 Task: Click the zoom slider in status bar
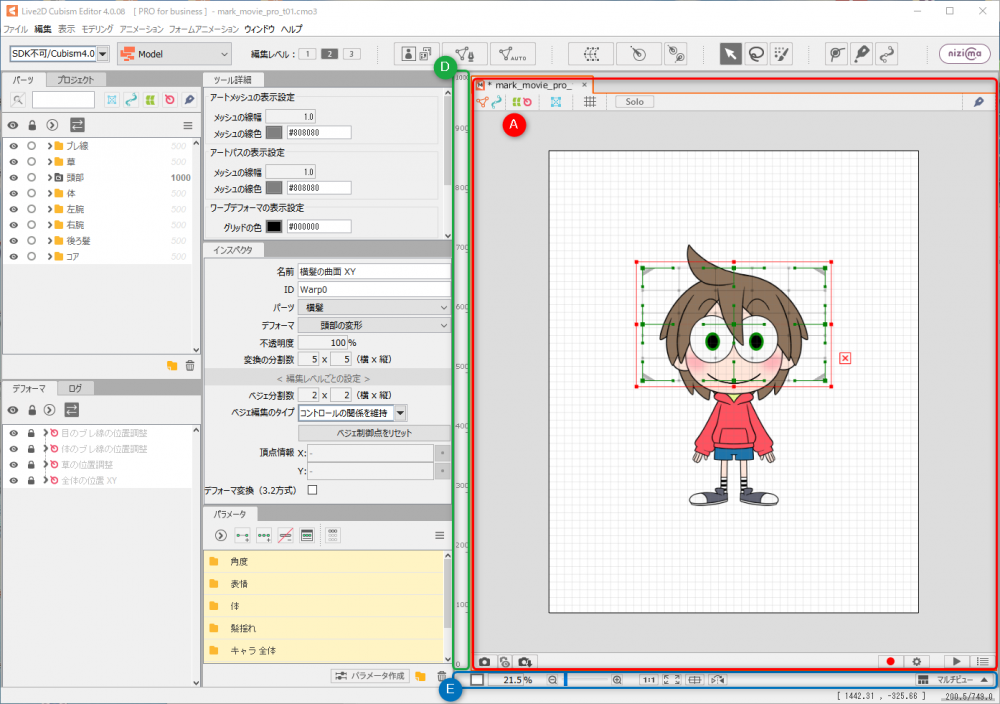click(x=586, y=680)
